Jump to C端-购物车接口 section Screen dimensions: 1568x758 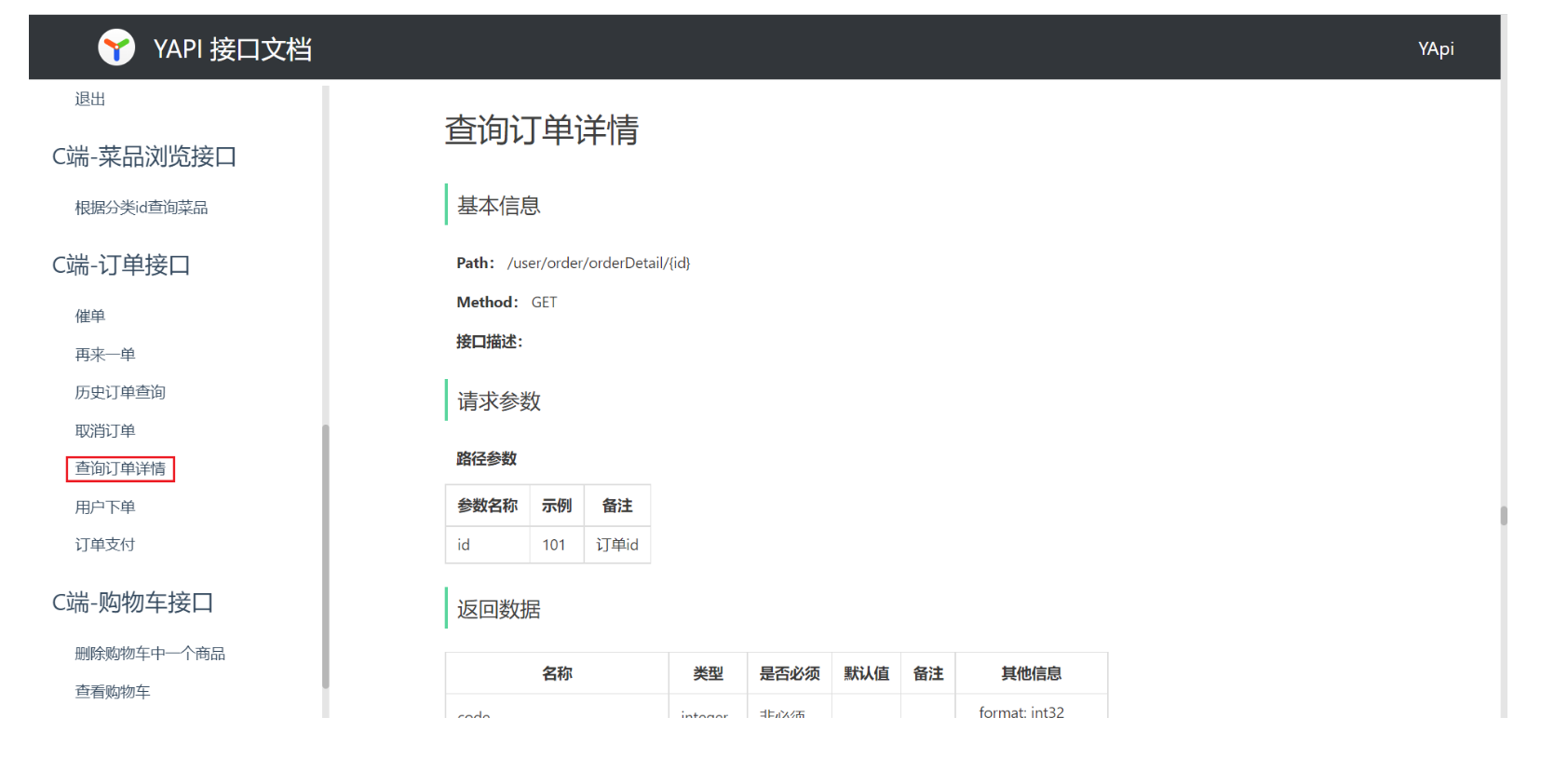133,602
